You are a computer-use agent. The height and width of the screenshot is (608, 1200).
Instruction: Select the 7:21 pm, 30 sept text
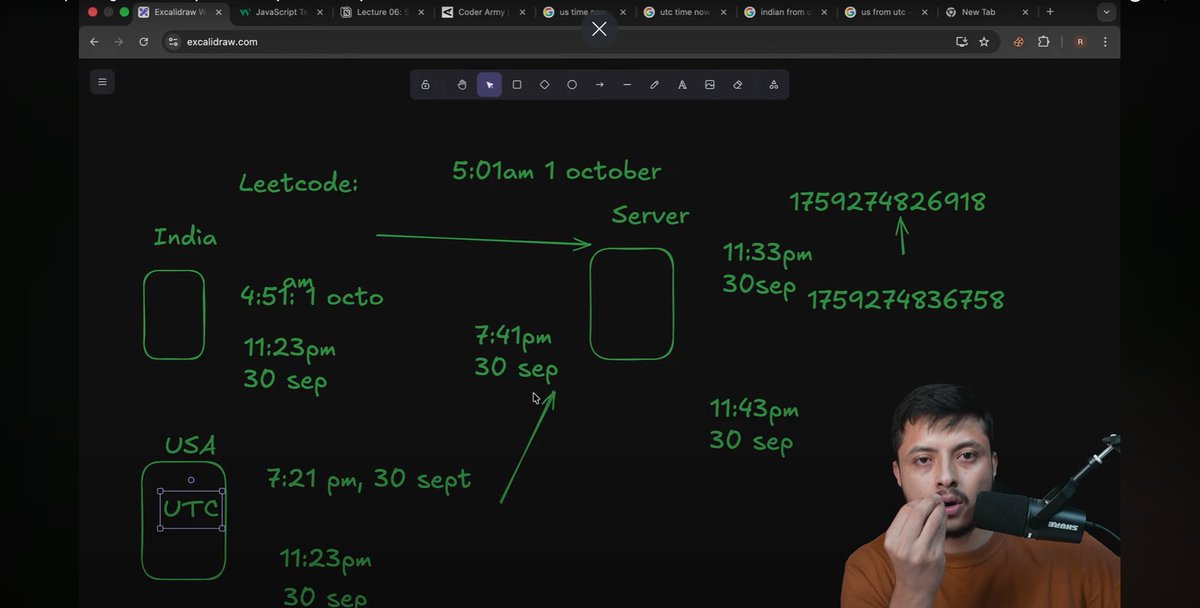(369, 479)
